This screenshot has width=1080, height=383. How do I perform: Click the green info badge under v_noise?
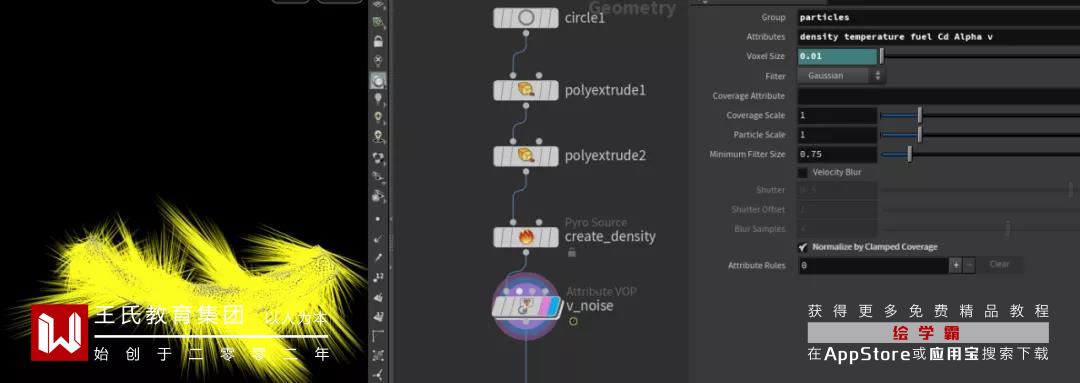(x=573, y=321)
